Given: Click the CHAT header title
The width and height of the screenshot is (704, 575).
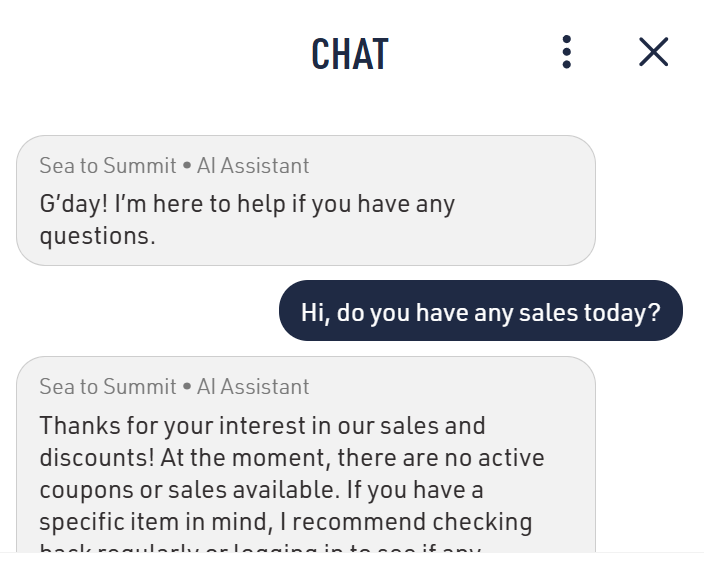Looking at the screenshot, I should pos(349,54).
